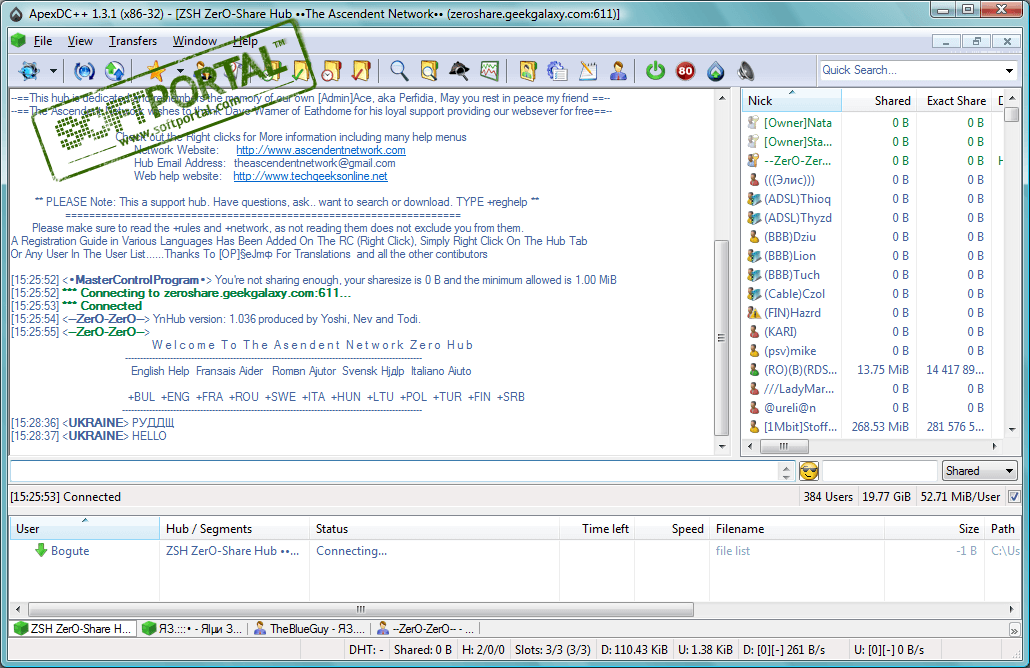Switch to ZSH ZerO-Share H... tab

point(74,629)
